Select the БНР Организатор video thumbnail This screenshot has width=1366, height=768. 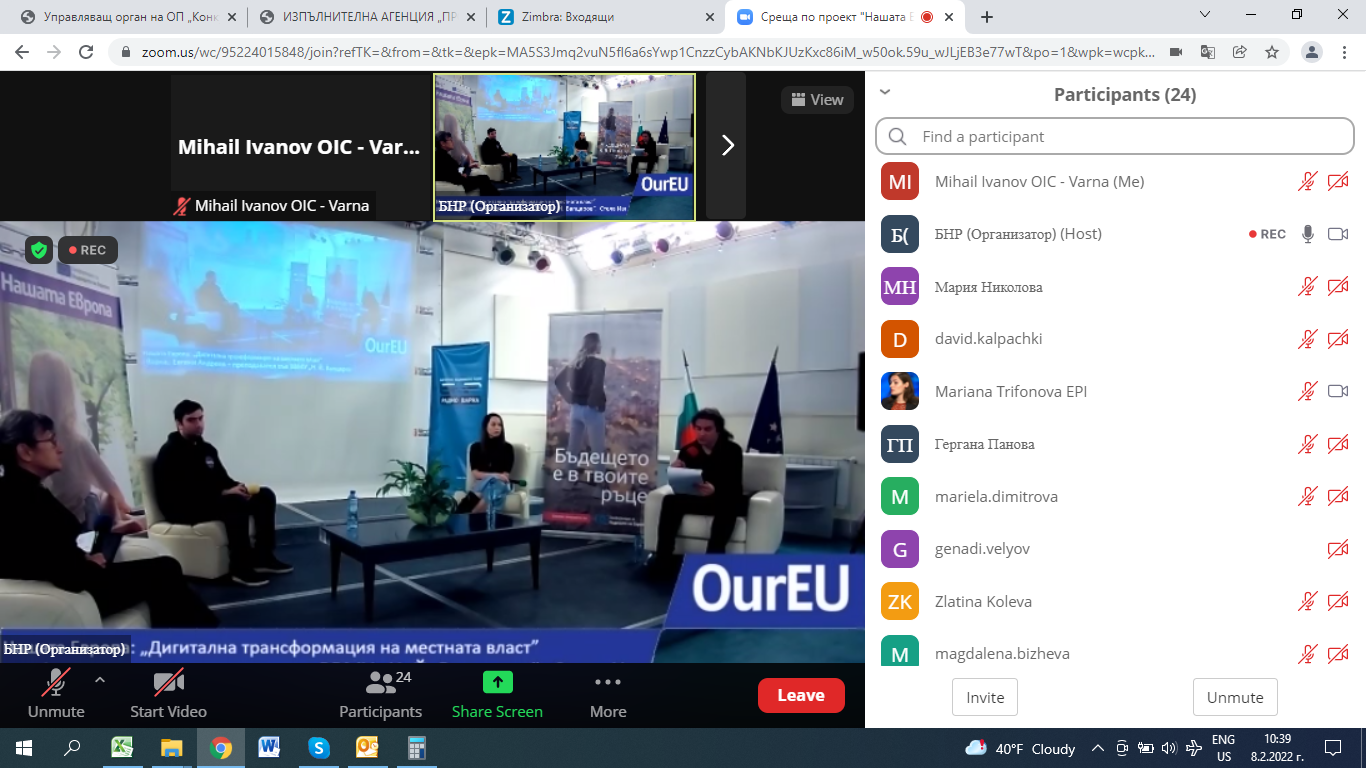click(564, 146)
